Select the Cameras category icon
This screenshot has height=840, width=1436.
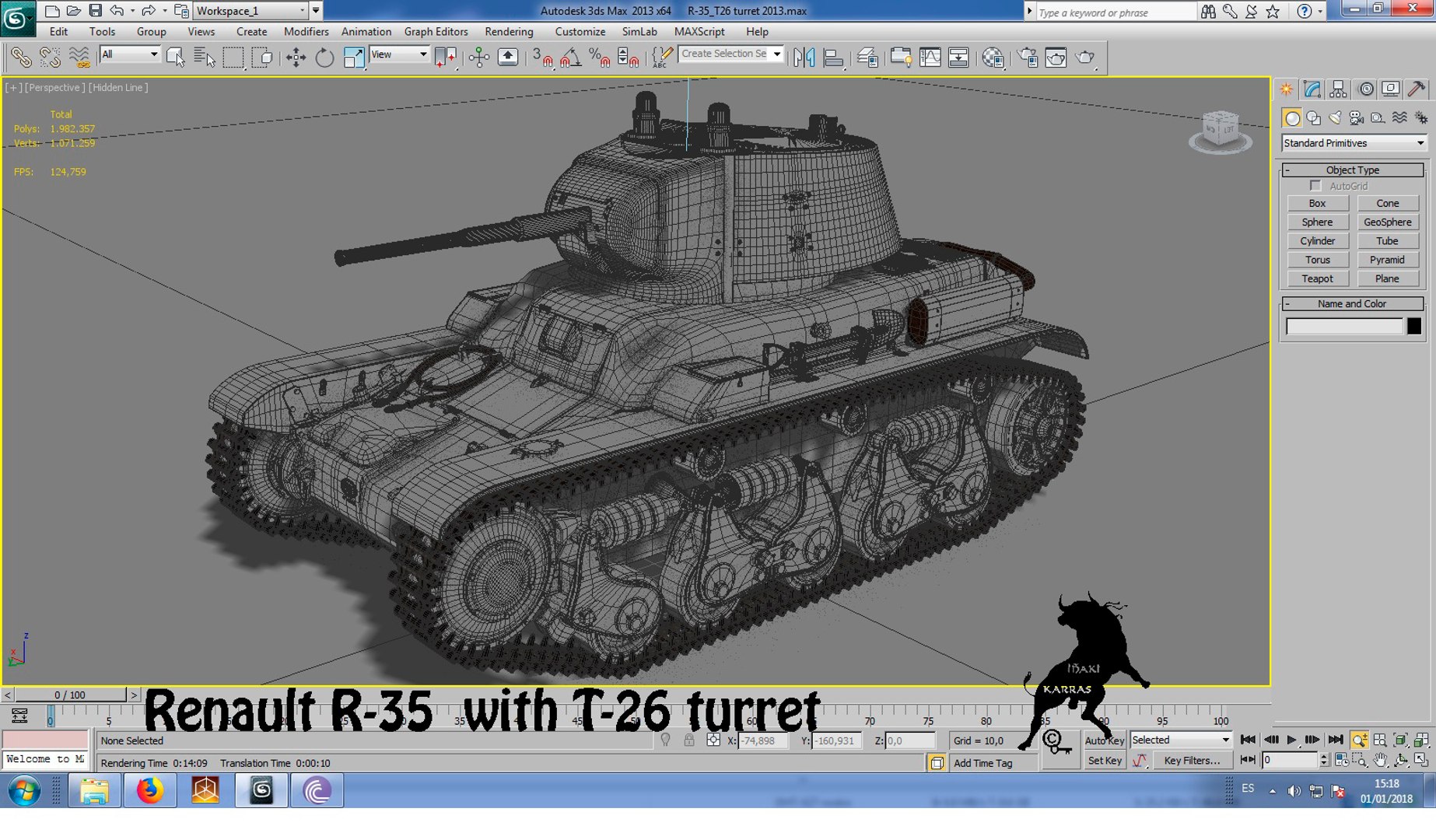pos(1357,117)
